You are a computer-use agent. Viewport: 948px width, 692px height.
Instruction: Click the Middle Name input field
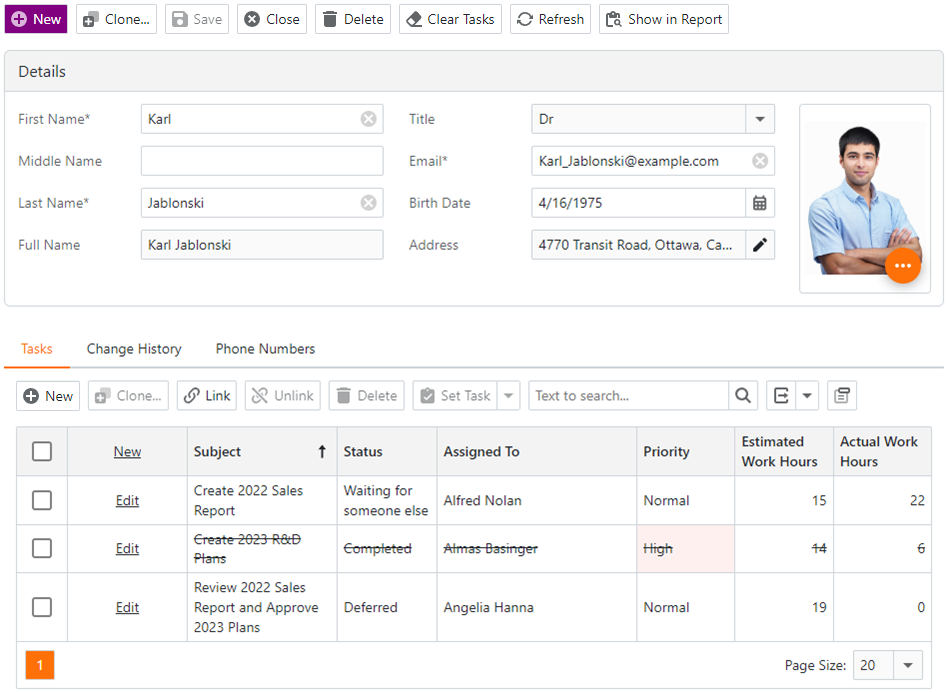pyautogui.click(x=262, y=161)
